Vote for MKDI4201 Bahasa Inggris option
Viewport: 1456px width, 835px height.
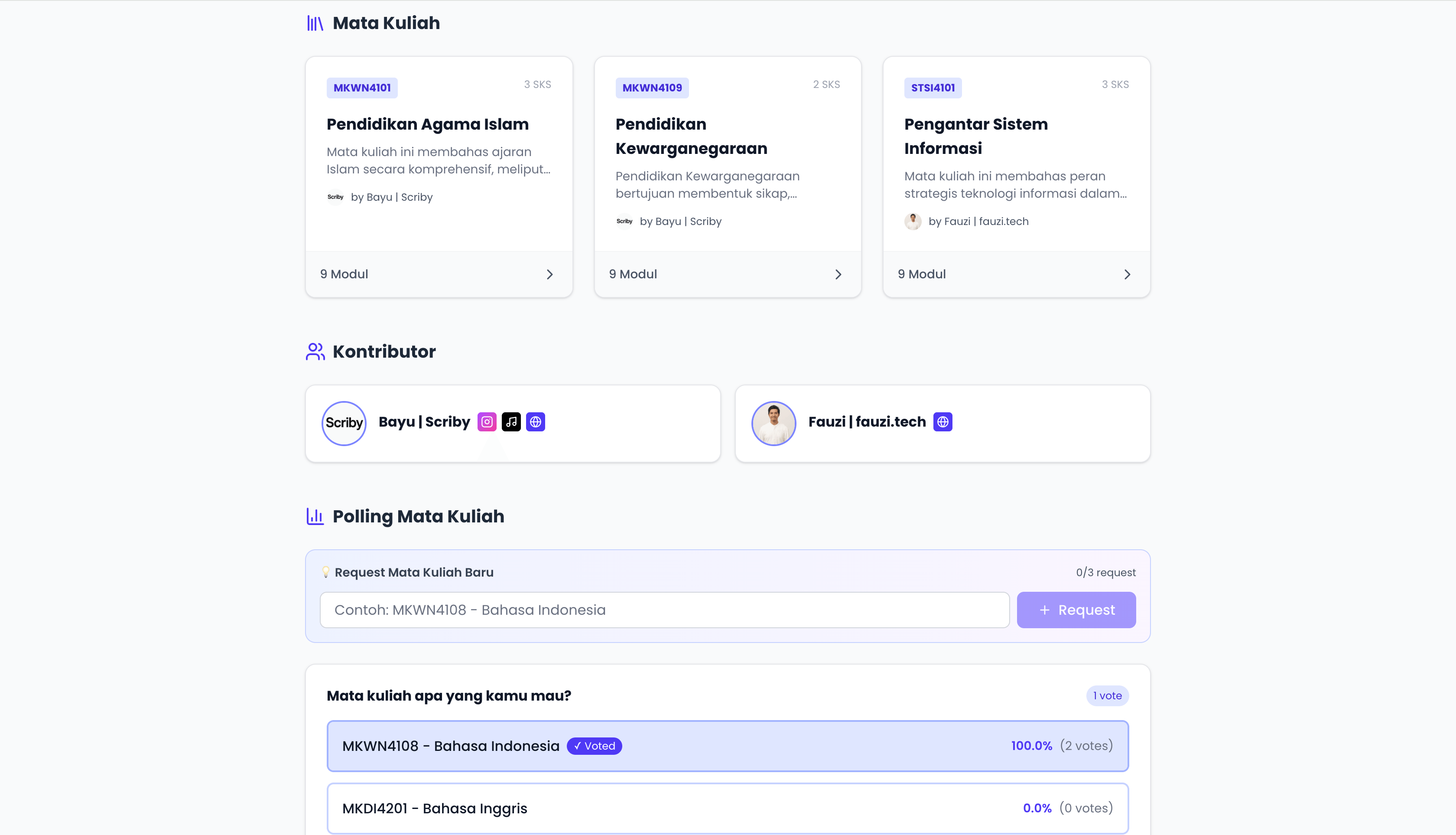coord(727,808)
